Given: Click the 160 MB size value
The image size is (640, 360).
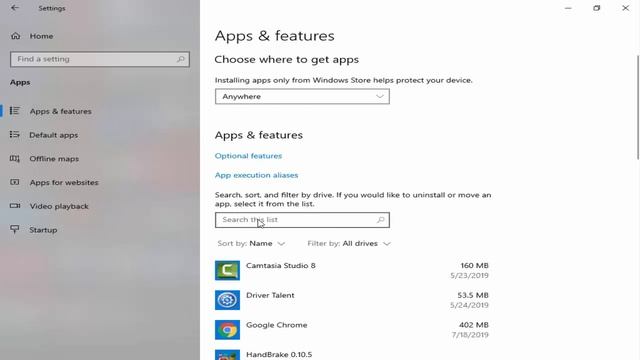Looking at the screenshot, I should pyautogui.click(x=474, y=265).
